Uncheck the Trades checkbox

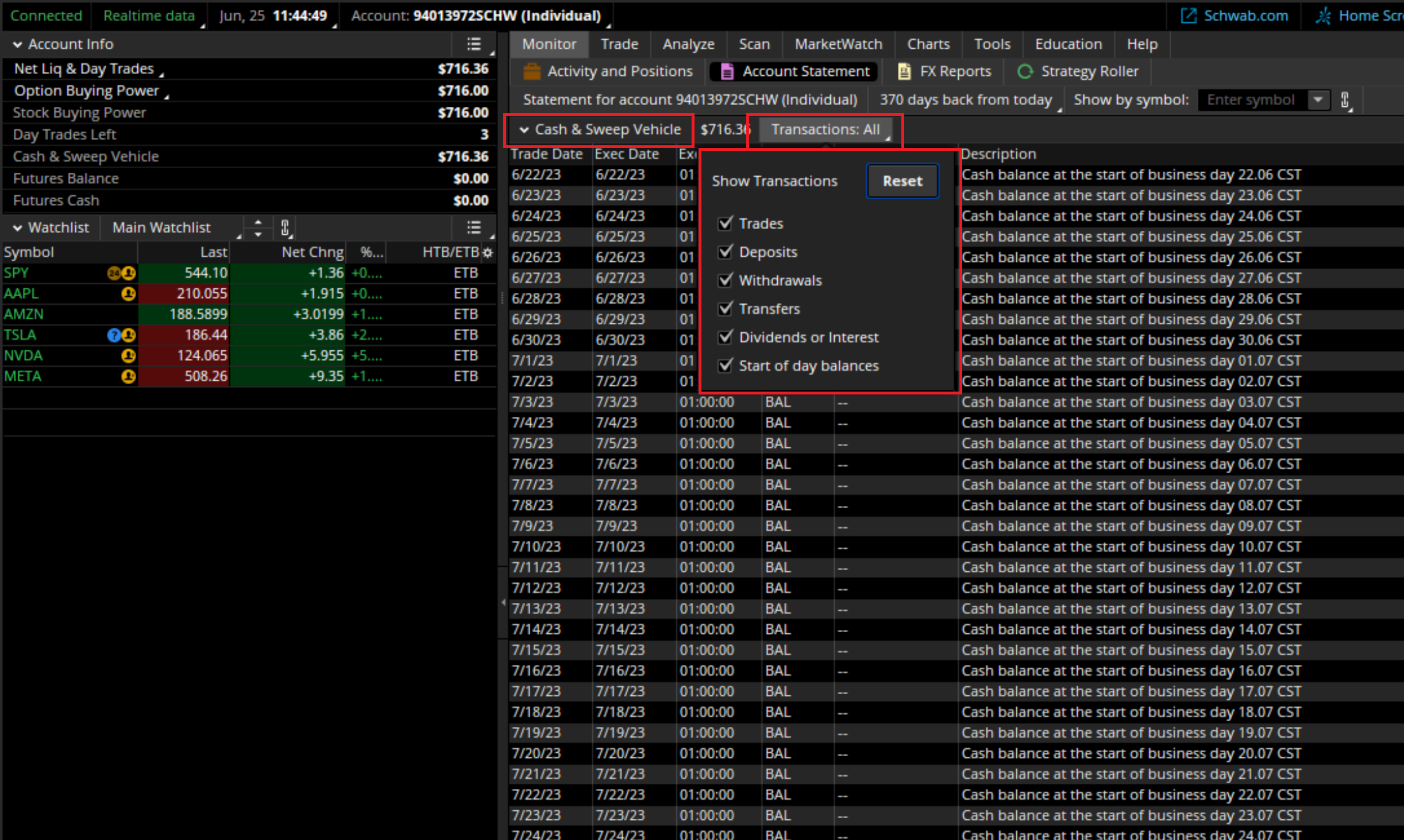[726, 223]
